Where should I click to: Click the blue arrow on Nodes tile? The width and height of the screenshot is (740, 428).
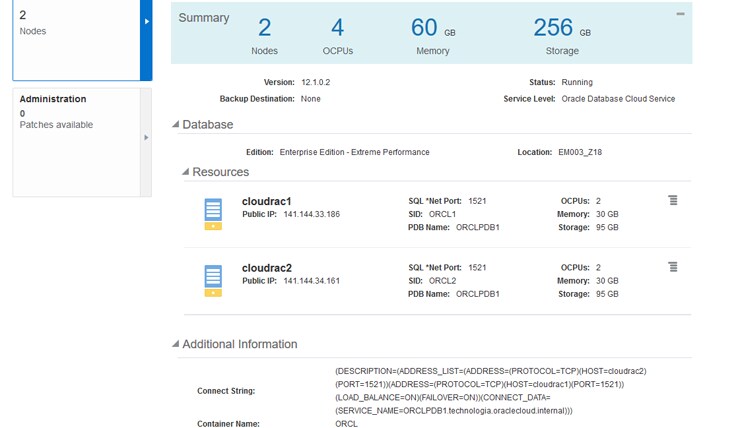click(x=147, y=22)
